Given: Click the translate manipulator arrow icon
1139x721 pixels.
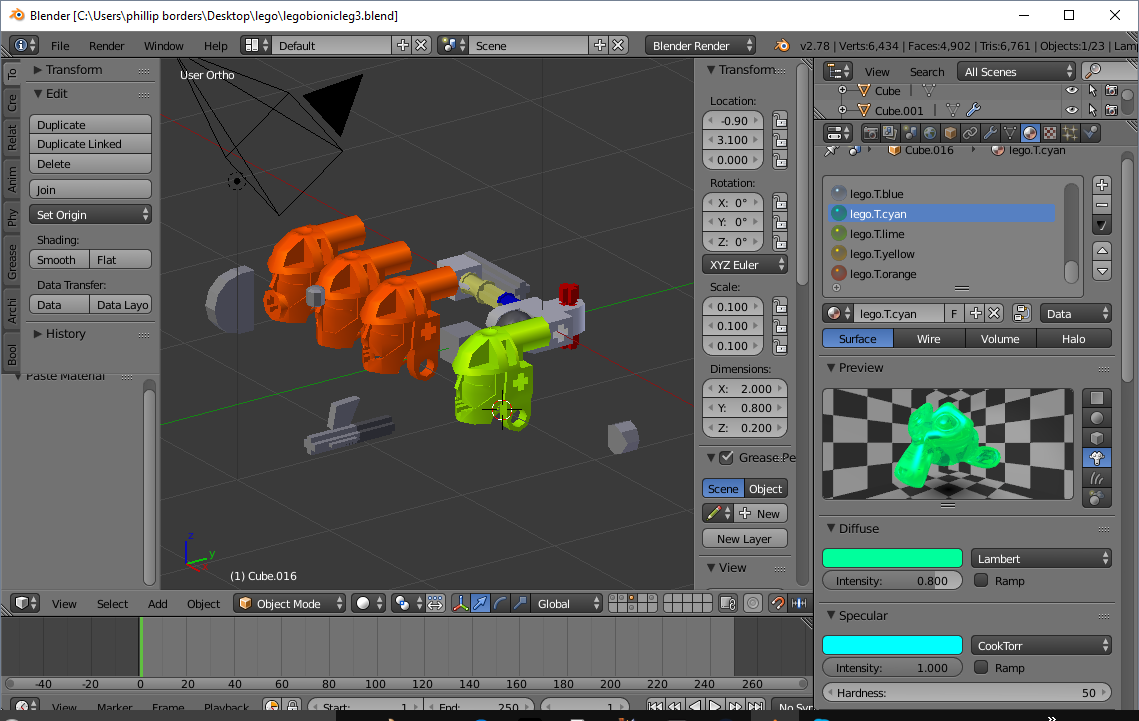Looking at the screenshot, I should pyautogui.click(x=481, y=603).
